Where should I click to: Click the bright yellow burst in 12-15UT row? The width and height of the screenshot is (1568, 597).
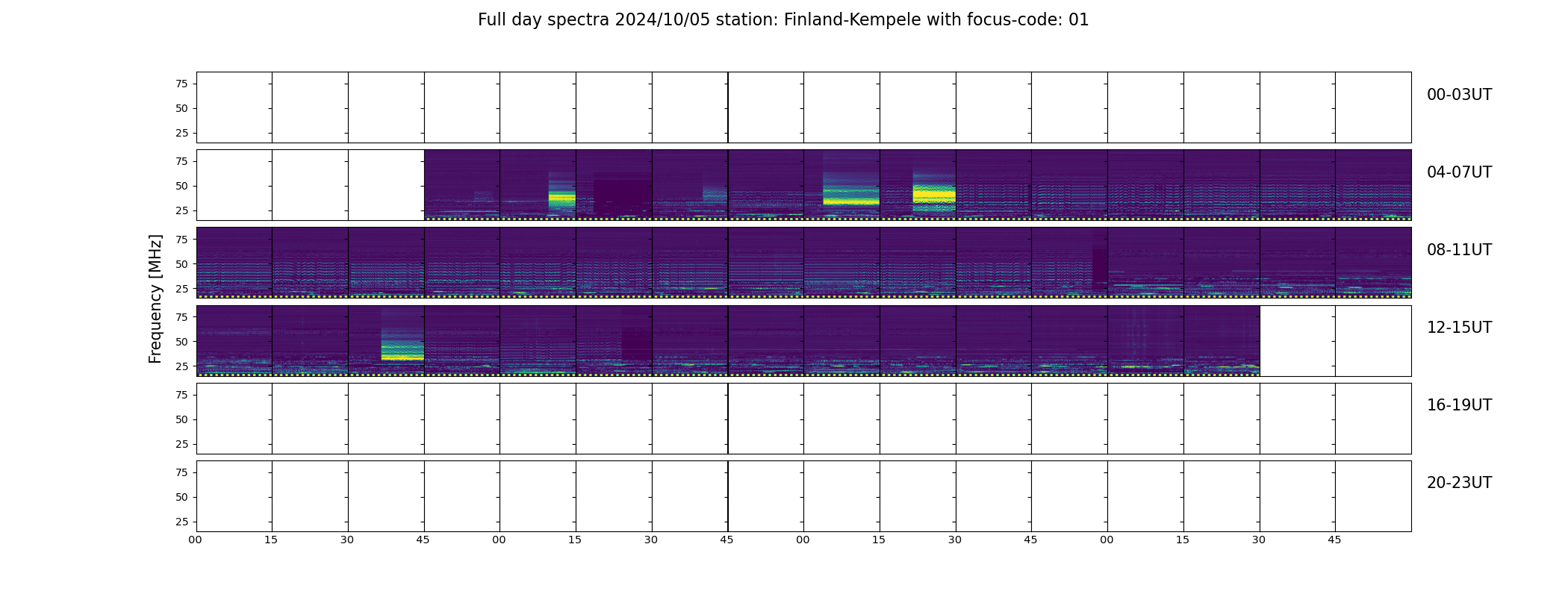point(402,351)
